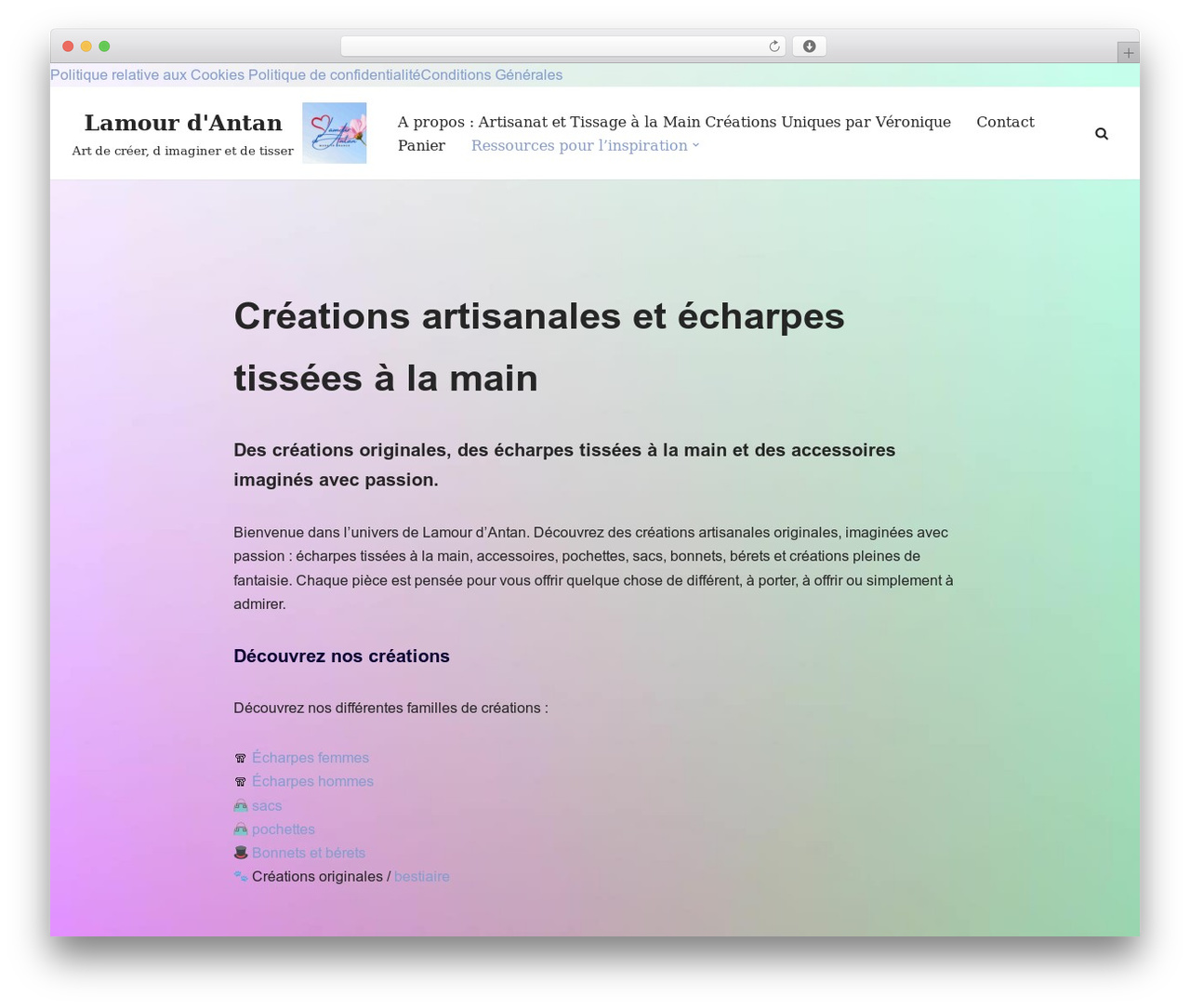Open Politique de confidentialité link
1190x1008 pixels.
coord(334,75)
